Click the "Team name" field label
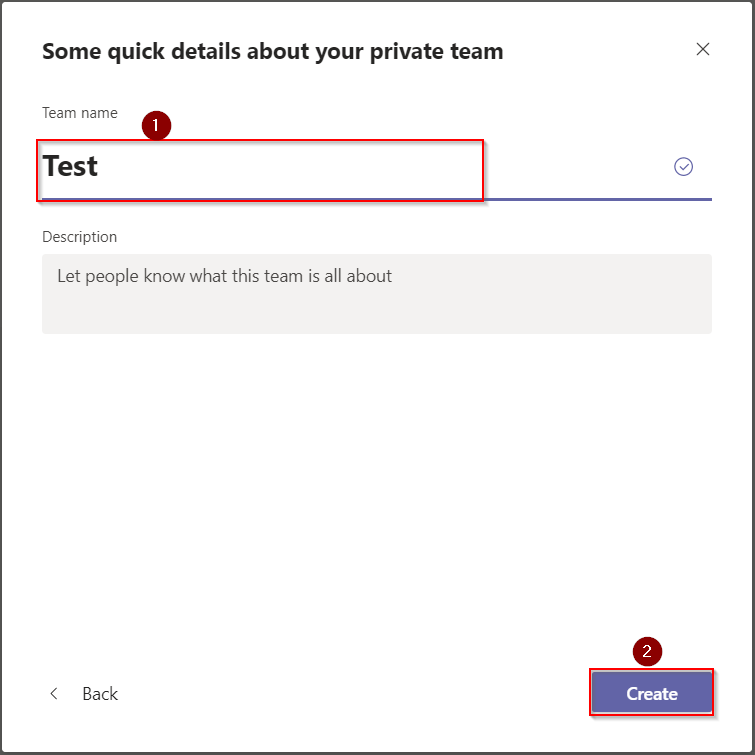 pyautogui.click(x=80, y=113)
